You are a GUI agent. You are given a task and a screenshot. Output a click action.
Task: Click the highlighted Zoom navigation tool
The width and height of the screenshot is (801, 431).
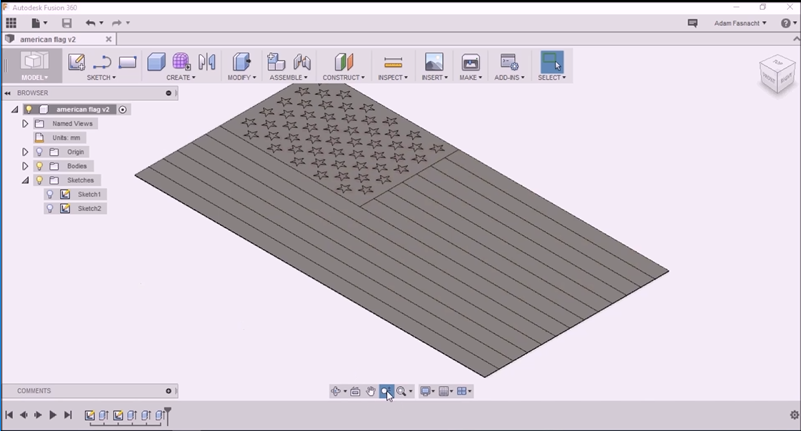tap(386, 391)
